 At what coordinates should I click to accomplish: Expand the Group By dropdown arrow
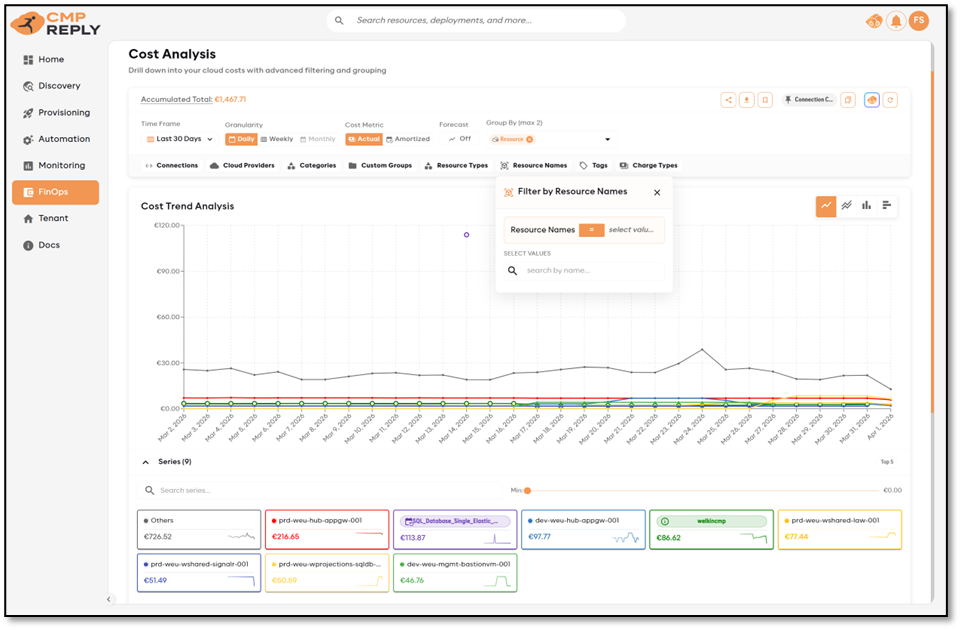pos(607,140)
